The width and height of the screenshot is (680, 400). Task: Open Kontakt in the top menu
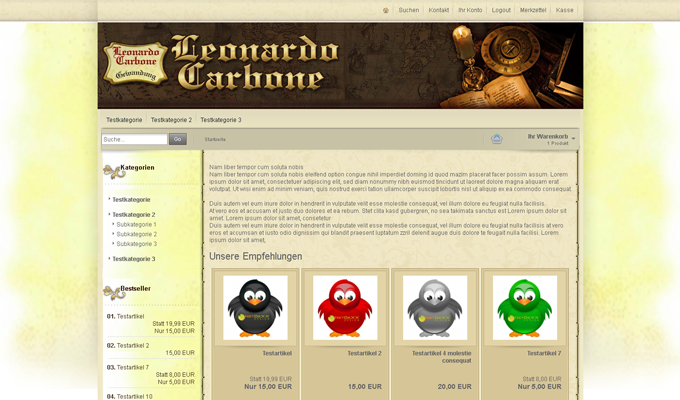[x=438, y=10]
